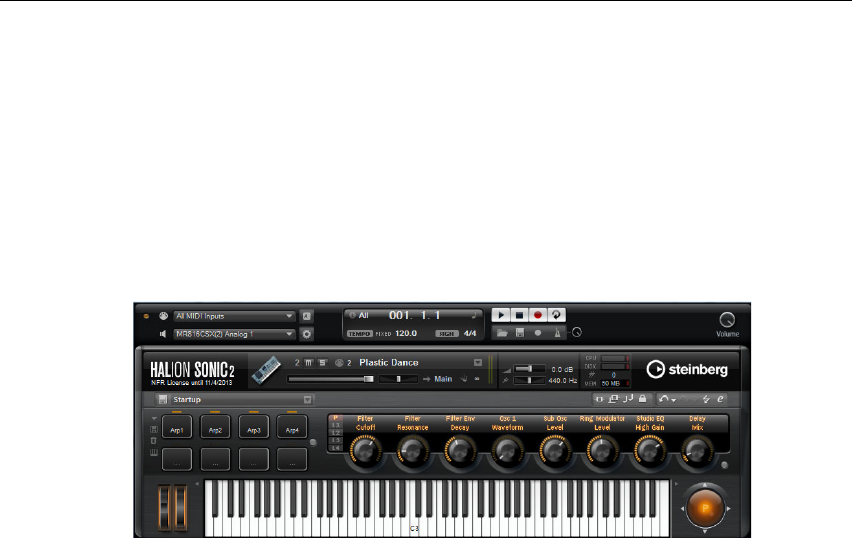Screen dimensions: 852x538
Task: Adjust the program level slider
Action: click(330, 379)
